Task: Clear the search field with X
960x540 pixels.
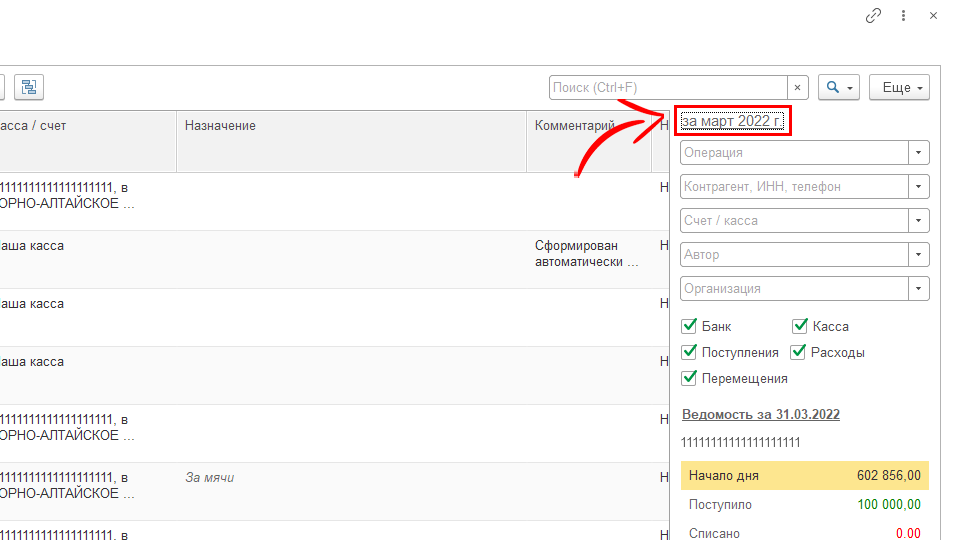Action: (798, 88)
